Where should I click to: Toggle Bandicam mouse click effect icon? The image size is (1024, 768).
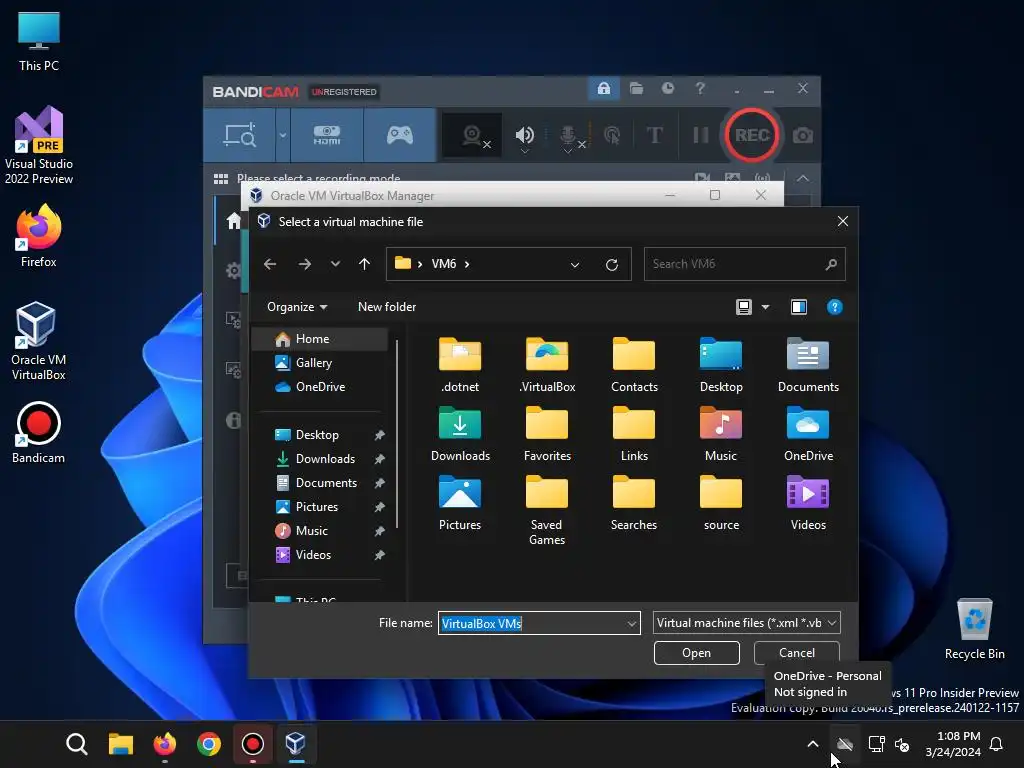point(612,136)
